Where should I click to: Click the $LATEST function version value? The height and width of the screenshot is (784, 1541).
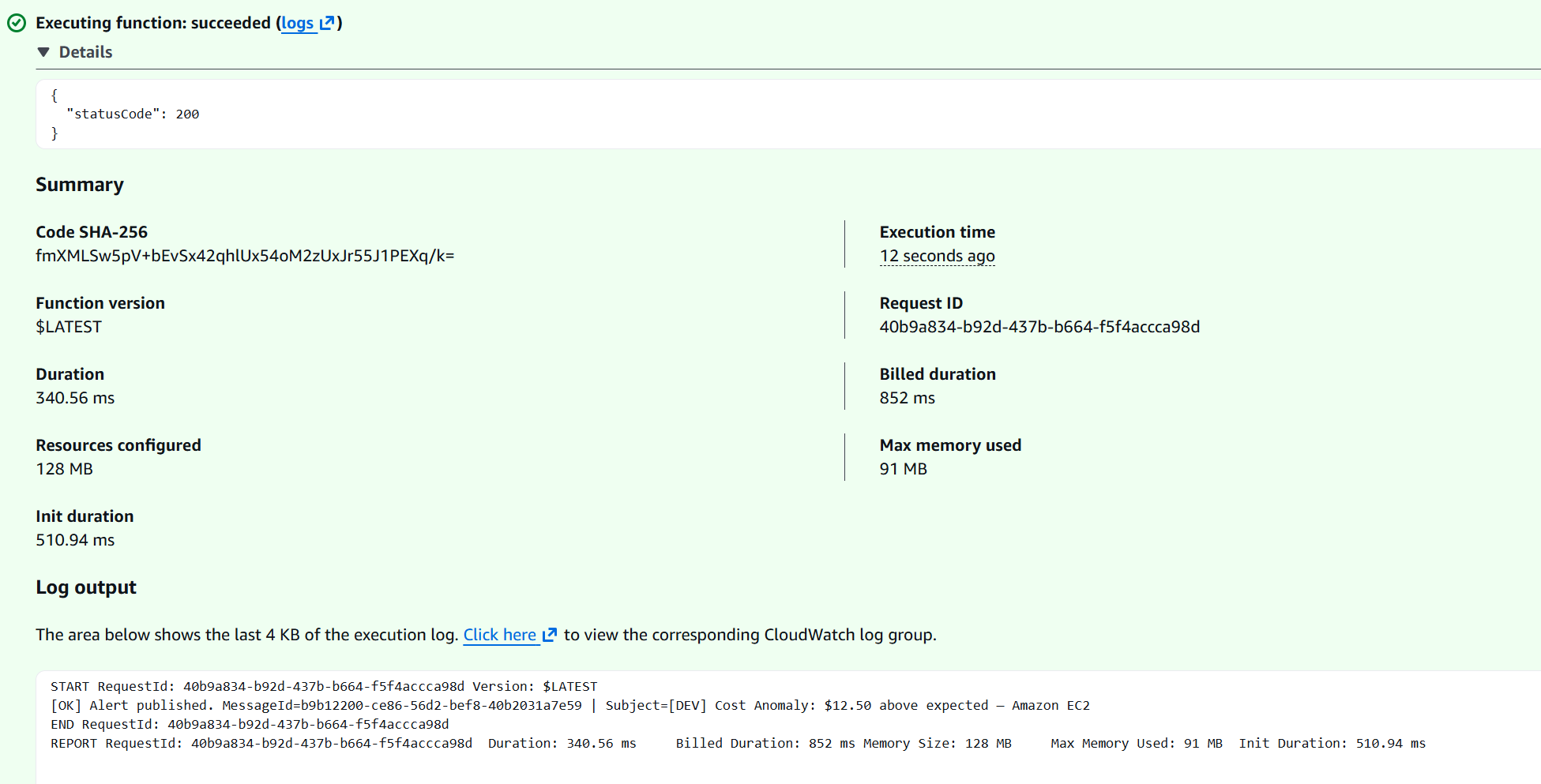click(69, 327)
